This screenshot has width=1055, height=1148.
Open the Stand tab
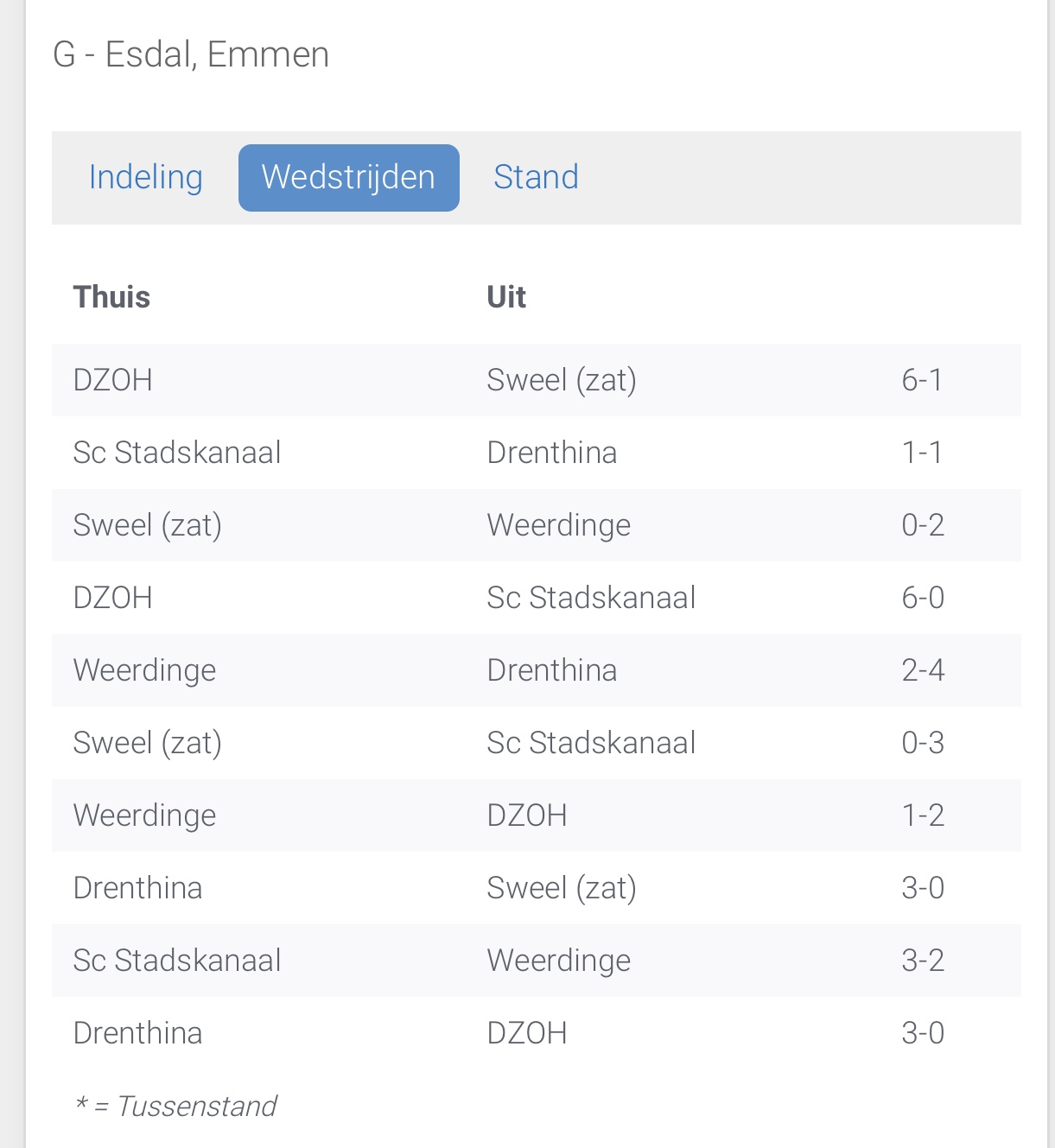click(x=536, y=177)
